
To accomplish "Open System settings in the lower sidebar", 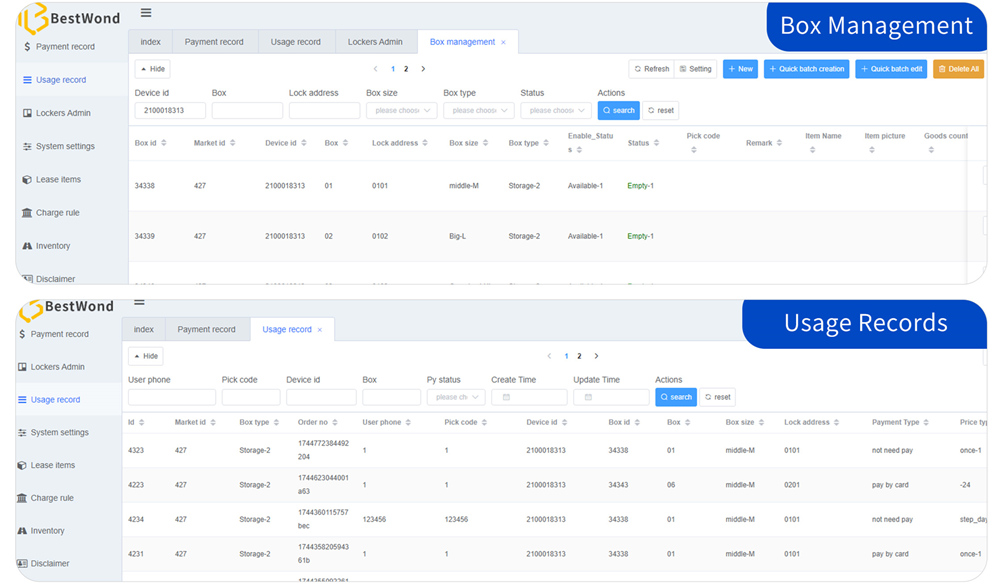I will pos(59,433).
